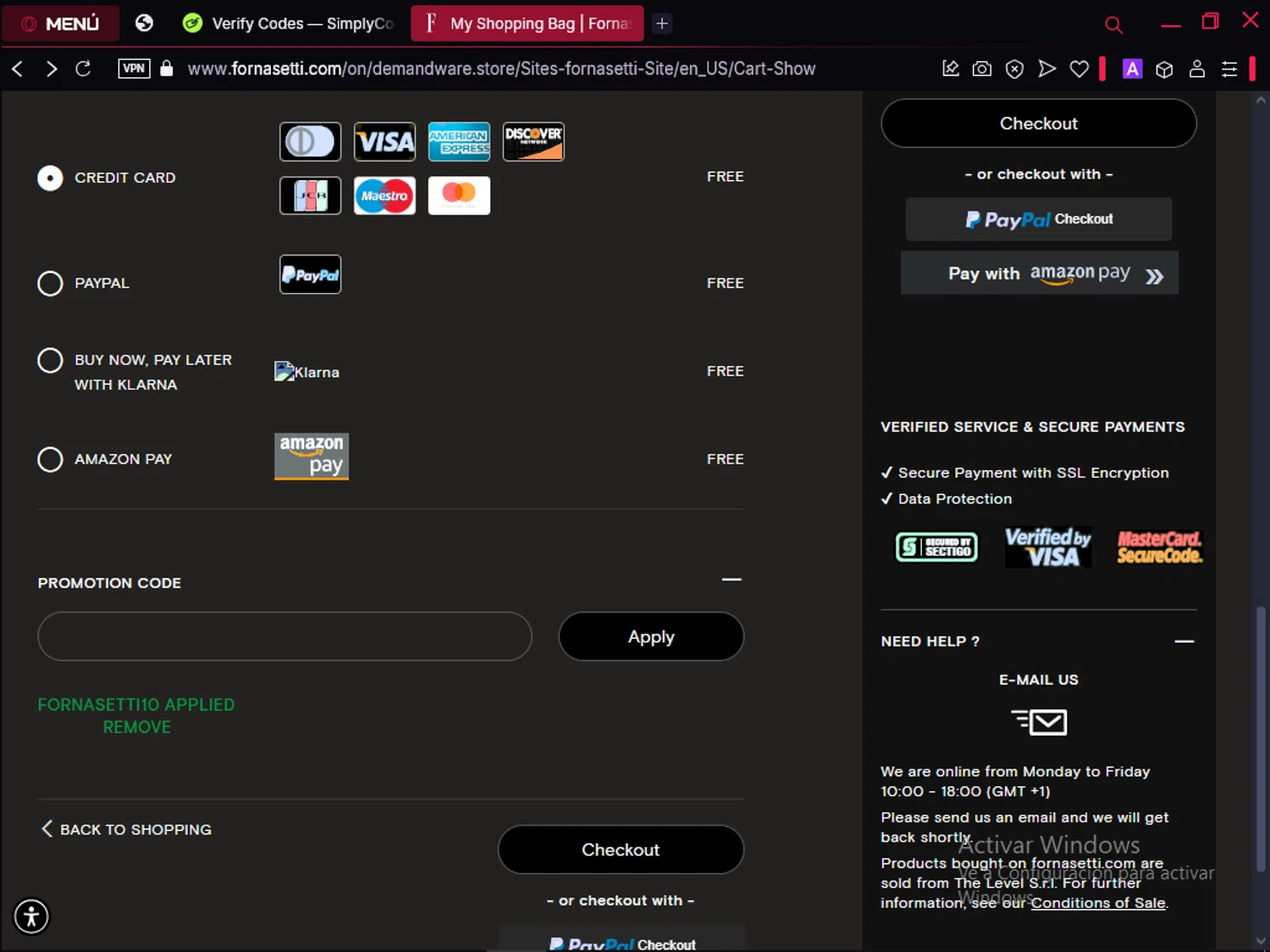
Task: Toggle the VPN badge
Action: pyautogui.click(x=134, y=69)
